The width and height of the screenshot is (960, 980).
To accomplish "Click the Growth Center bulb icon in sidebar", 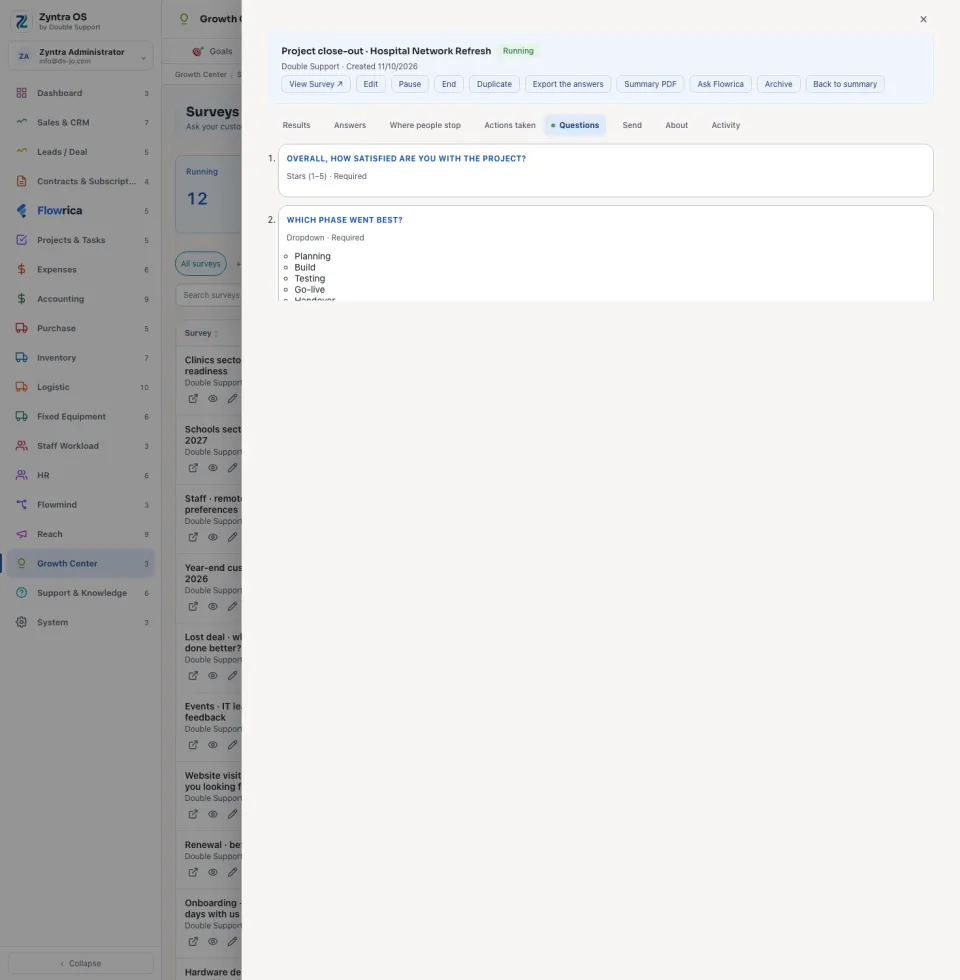I will pyautogui.click(x=21, y=563).
